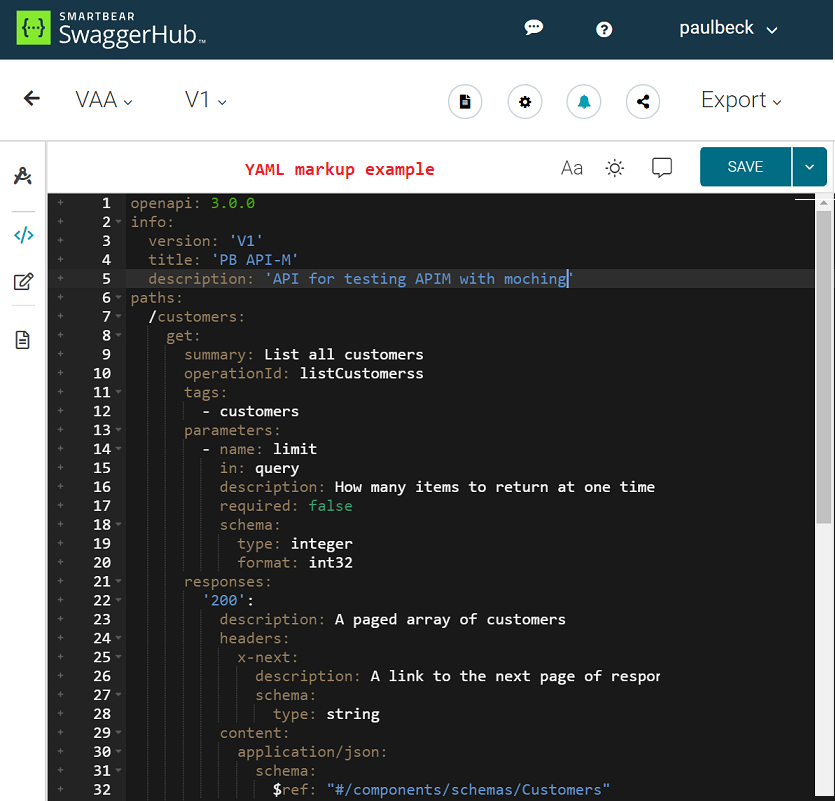
Task: Collapse the get block at line 8
Action: pyautogui.click(x=118, y=335)
